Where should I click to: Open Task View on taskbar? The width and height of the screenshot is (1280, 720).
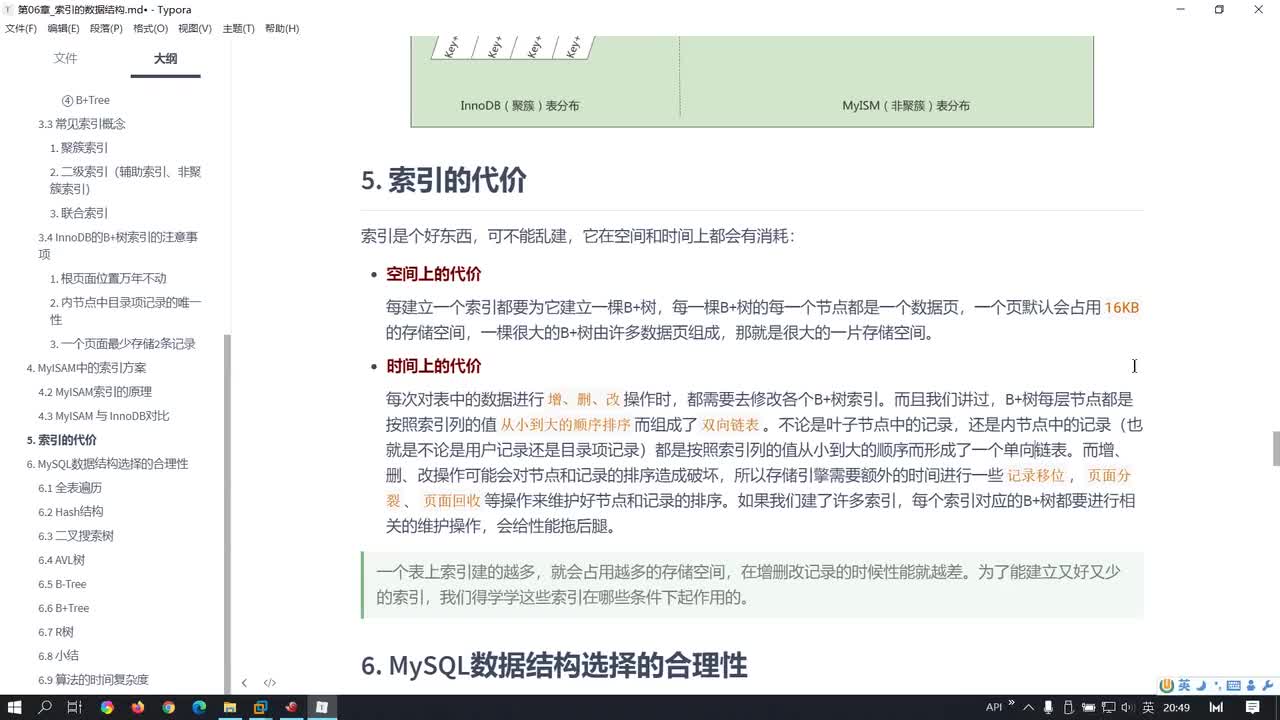click(75, 707)
